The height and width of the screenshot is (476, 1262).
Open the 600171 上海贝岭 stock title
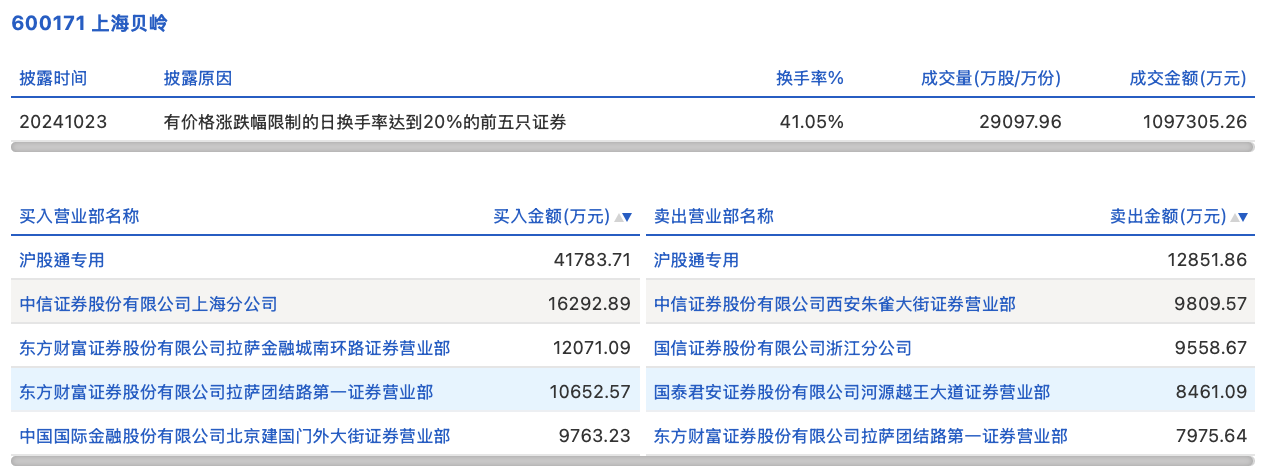click(x=89, y=24)
